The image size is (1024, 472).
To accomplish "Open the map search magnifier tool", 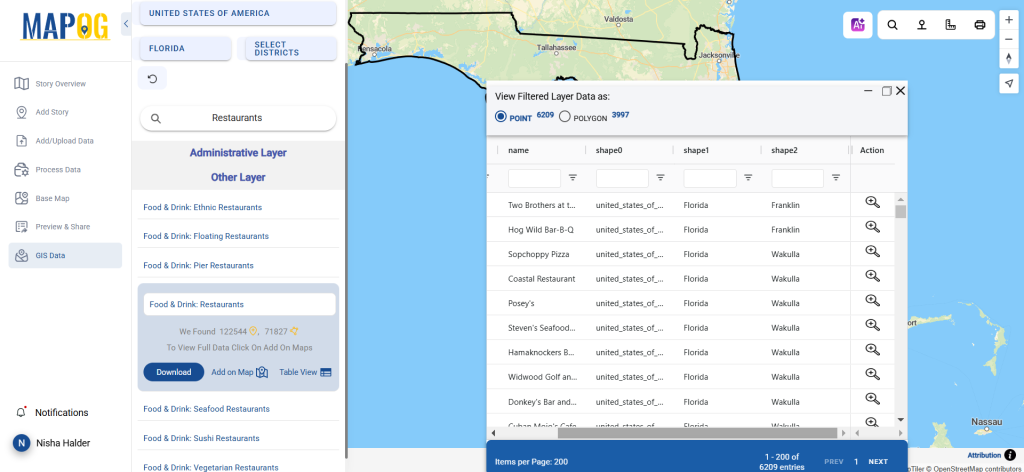I will click(x=892, y=25).
